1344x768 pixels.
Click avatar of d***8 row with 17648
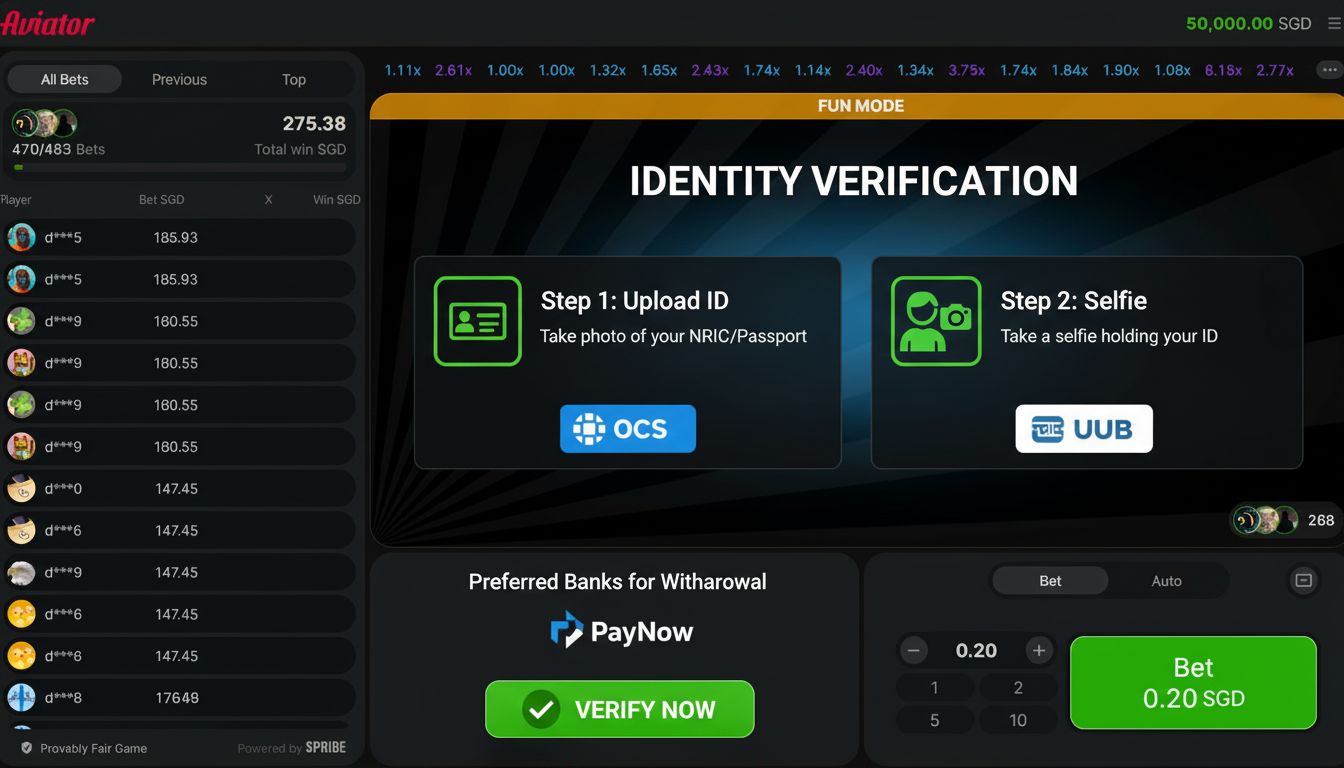pyautogui.click(x=21, y=697)
